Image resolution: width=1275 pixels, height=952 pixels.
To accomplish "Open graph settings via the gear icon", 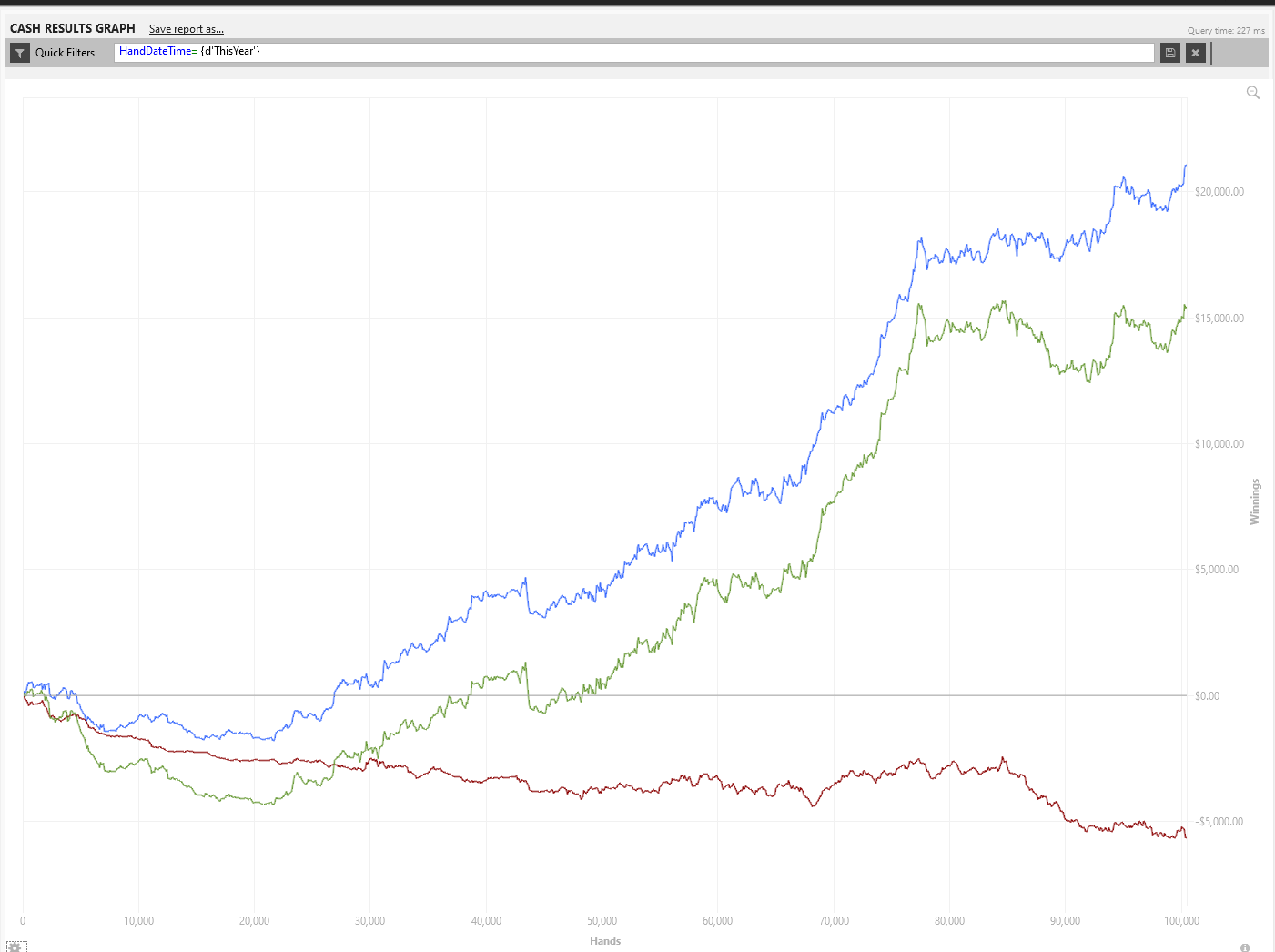I will [16, 947].
